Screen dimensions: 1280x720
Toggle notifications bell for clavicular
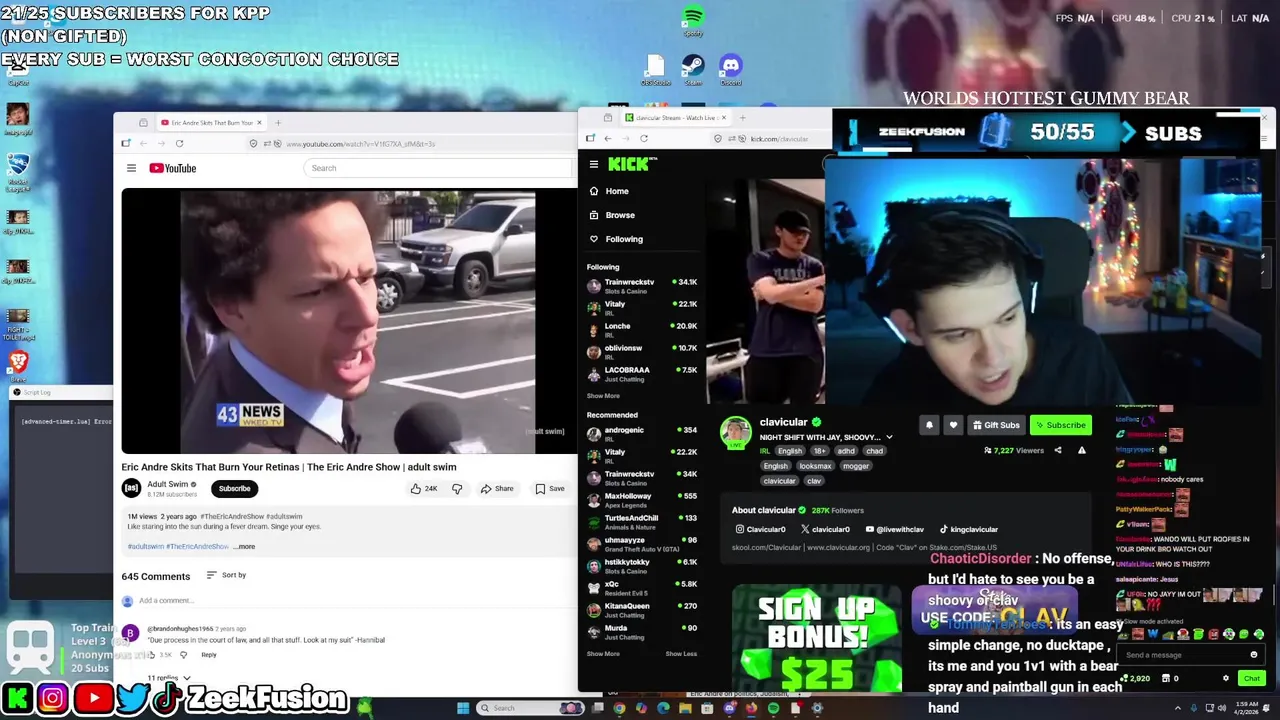929,425
